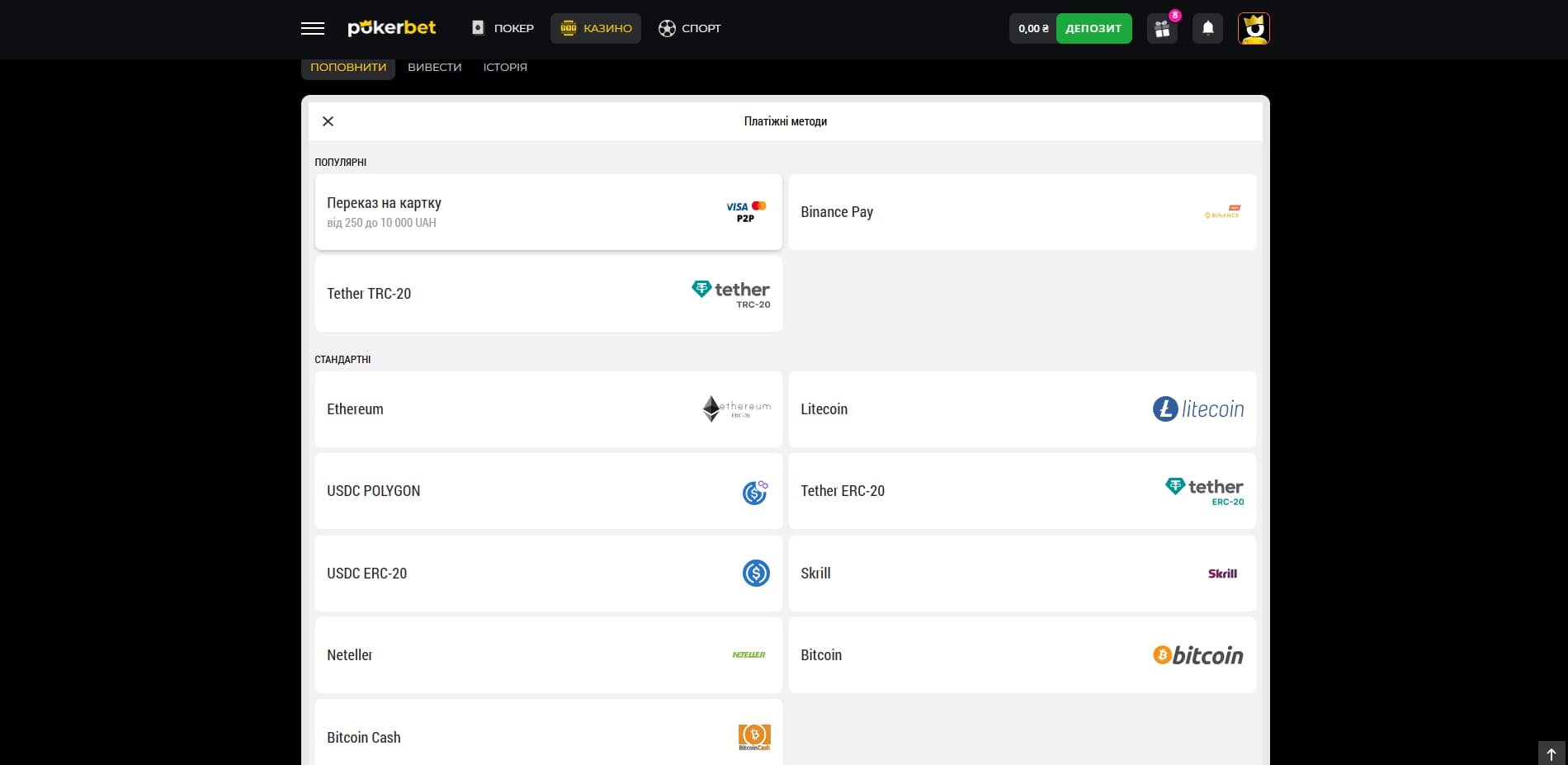The image size is (1568, 765).
Task: Click the Skrill logo
Action: 1222,574
